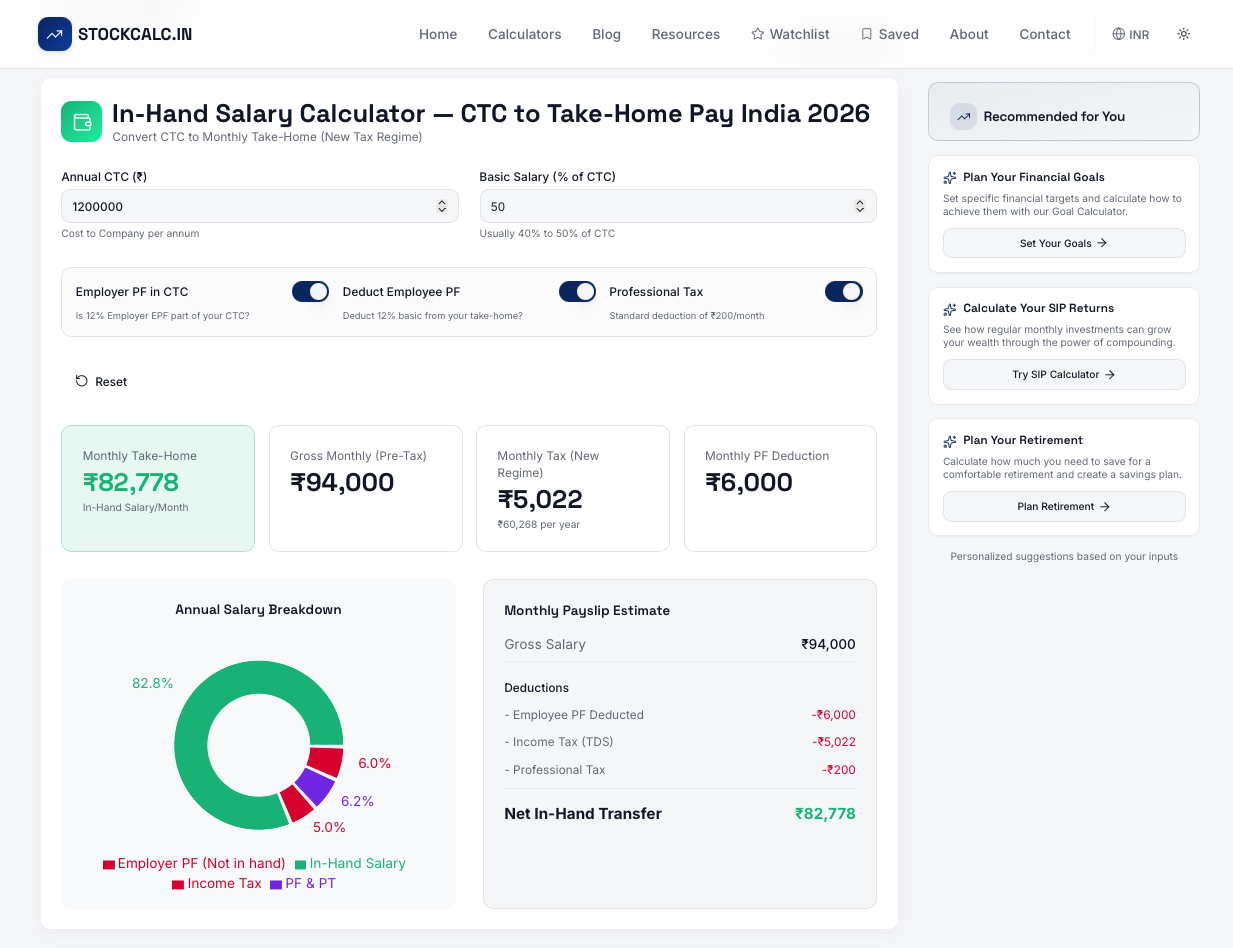
Task: Toggle Employer PF in CTC switch
Action: [x=310, y=291]
